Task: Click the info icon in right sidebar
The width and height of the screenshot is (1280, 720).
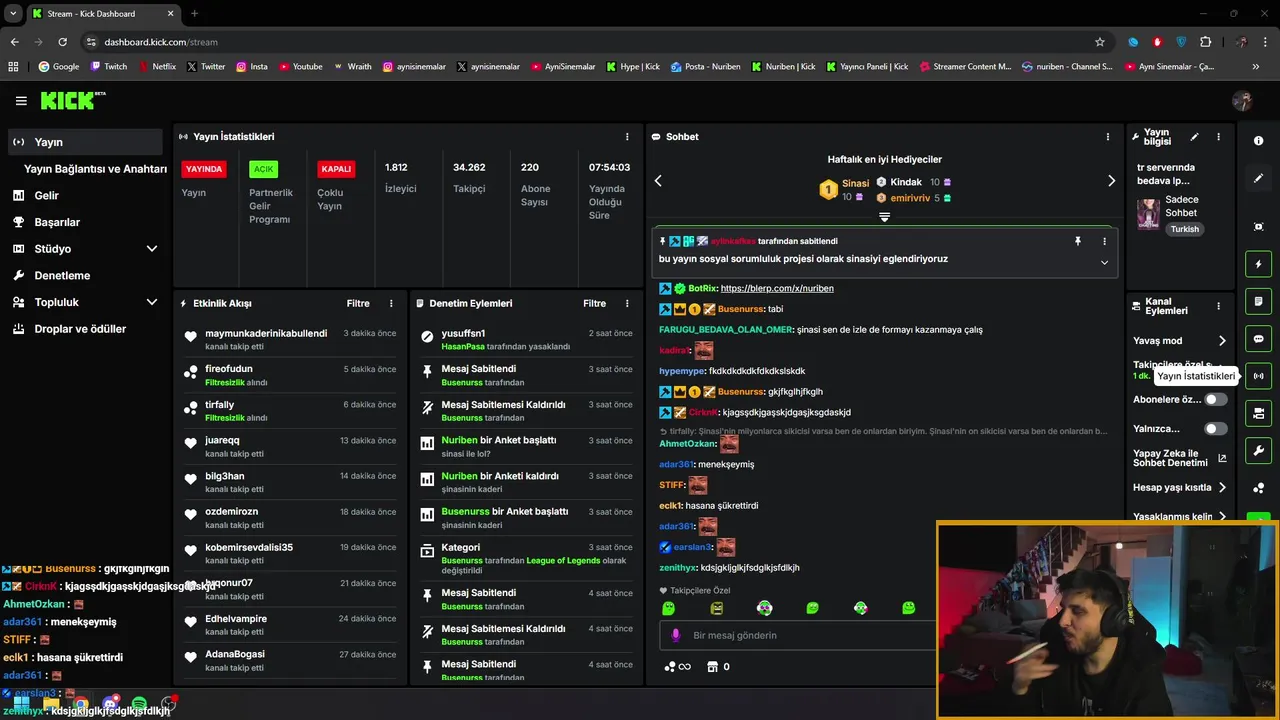Action: 1259,141
